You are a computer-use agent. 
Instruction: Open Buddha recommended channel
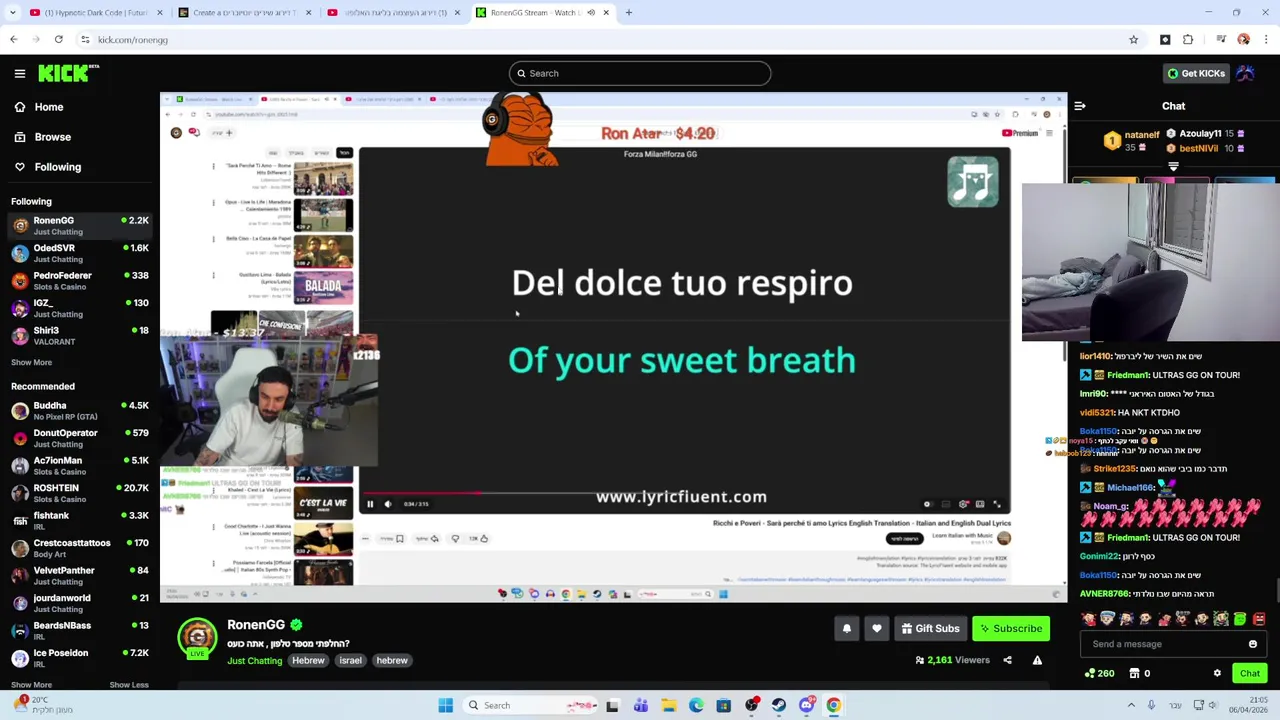point(80,411)
